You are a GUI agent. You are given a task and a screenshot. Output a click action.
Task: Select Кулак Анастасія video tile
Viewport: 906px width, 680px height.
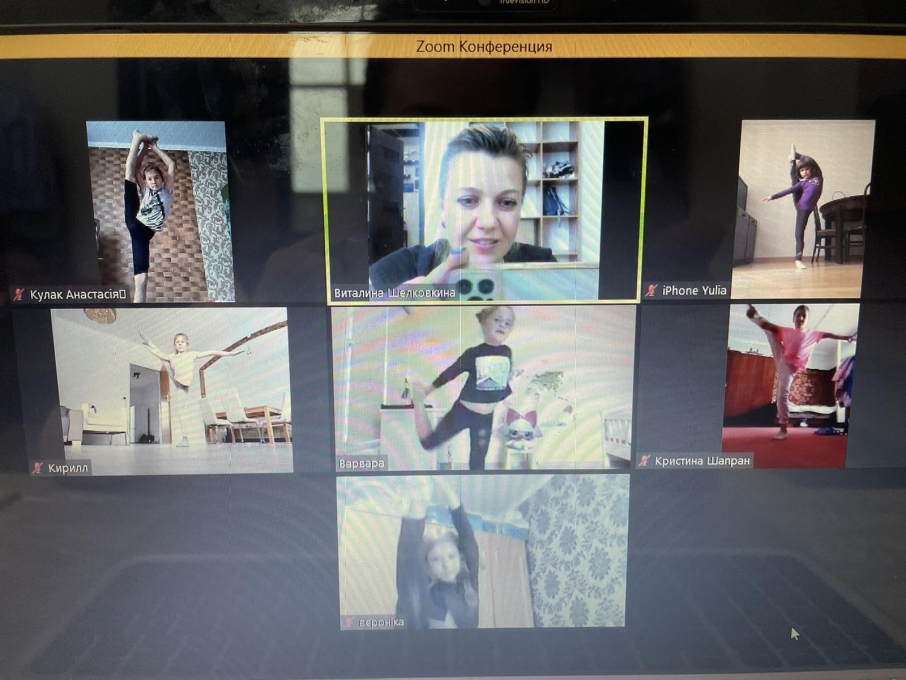point(161,211)
